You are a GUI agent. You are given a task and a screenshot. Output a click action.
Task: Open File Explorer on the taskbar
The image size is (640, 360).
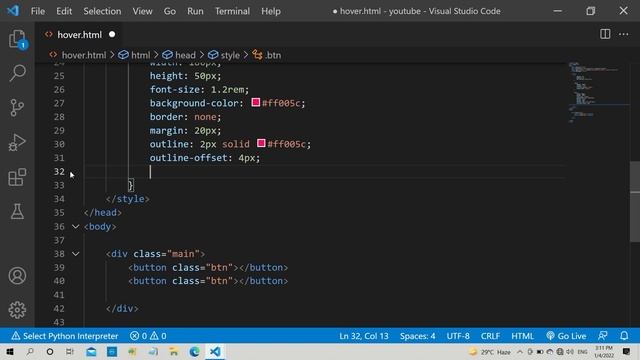pos(173,352)
